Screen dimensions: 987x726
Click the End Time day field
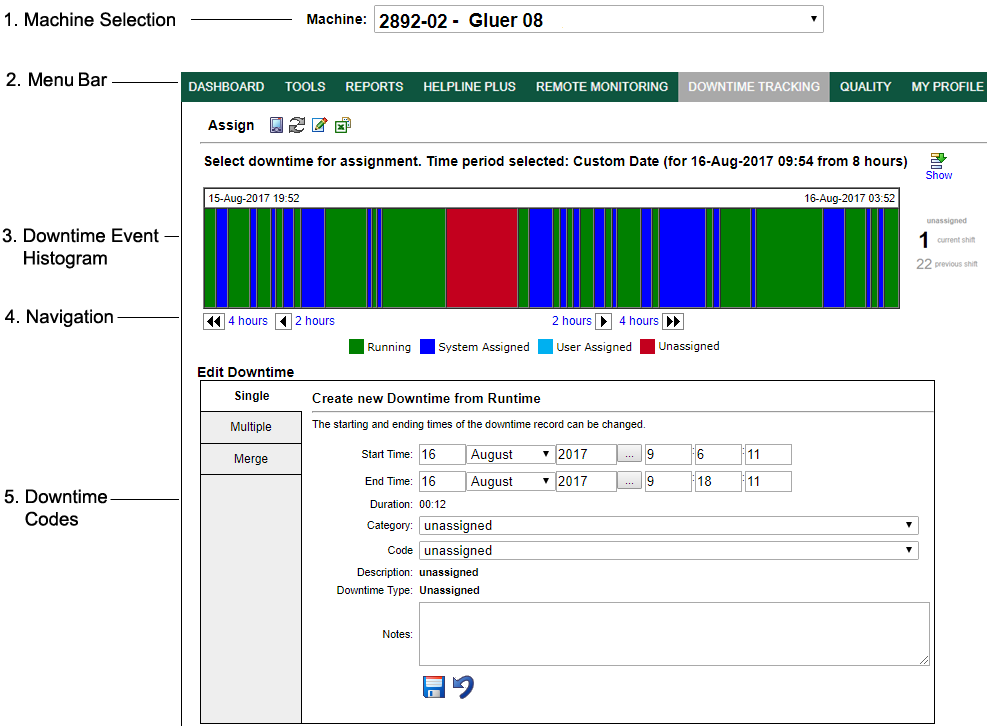[442, 482]
